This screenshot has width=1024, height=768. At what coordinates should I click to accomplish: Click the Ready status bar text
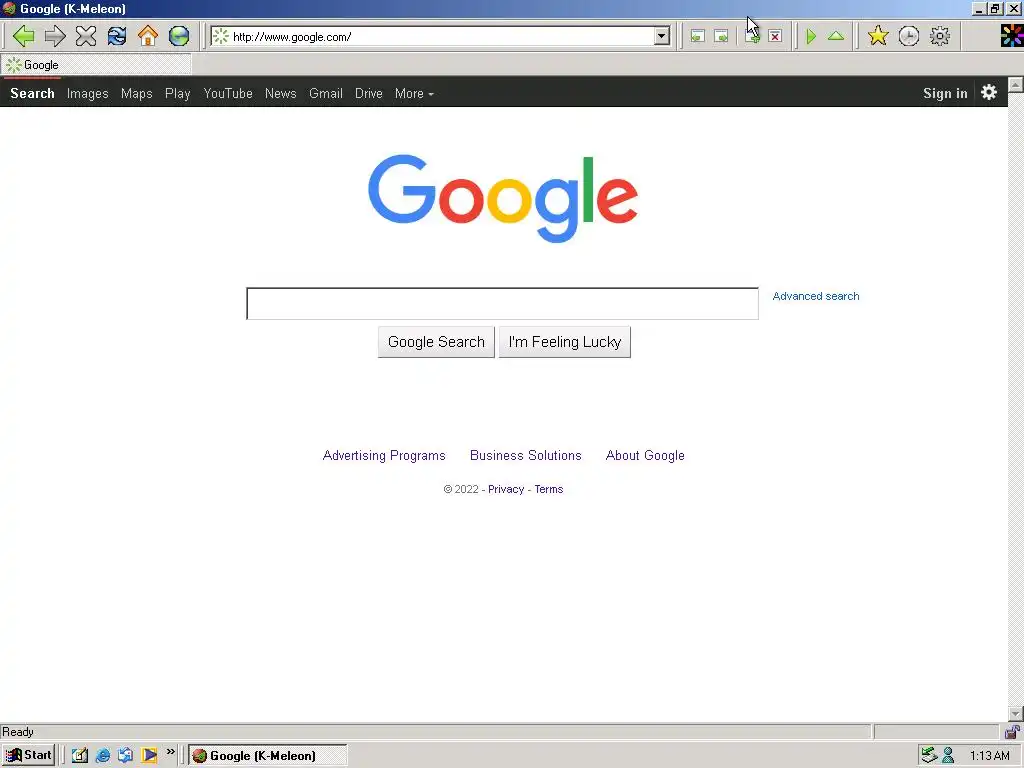[x=18, y=731]
